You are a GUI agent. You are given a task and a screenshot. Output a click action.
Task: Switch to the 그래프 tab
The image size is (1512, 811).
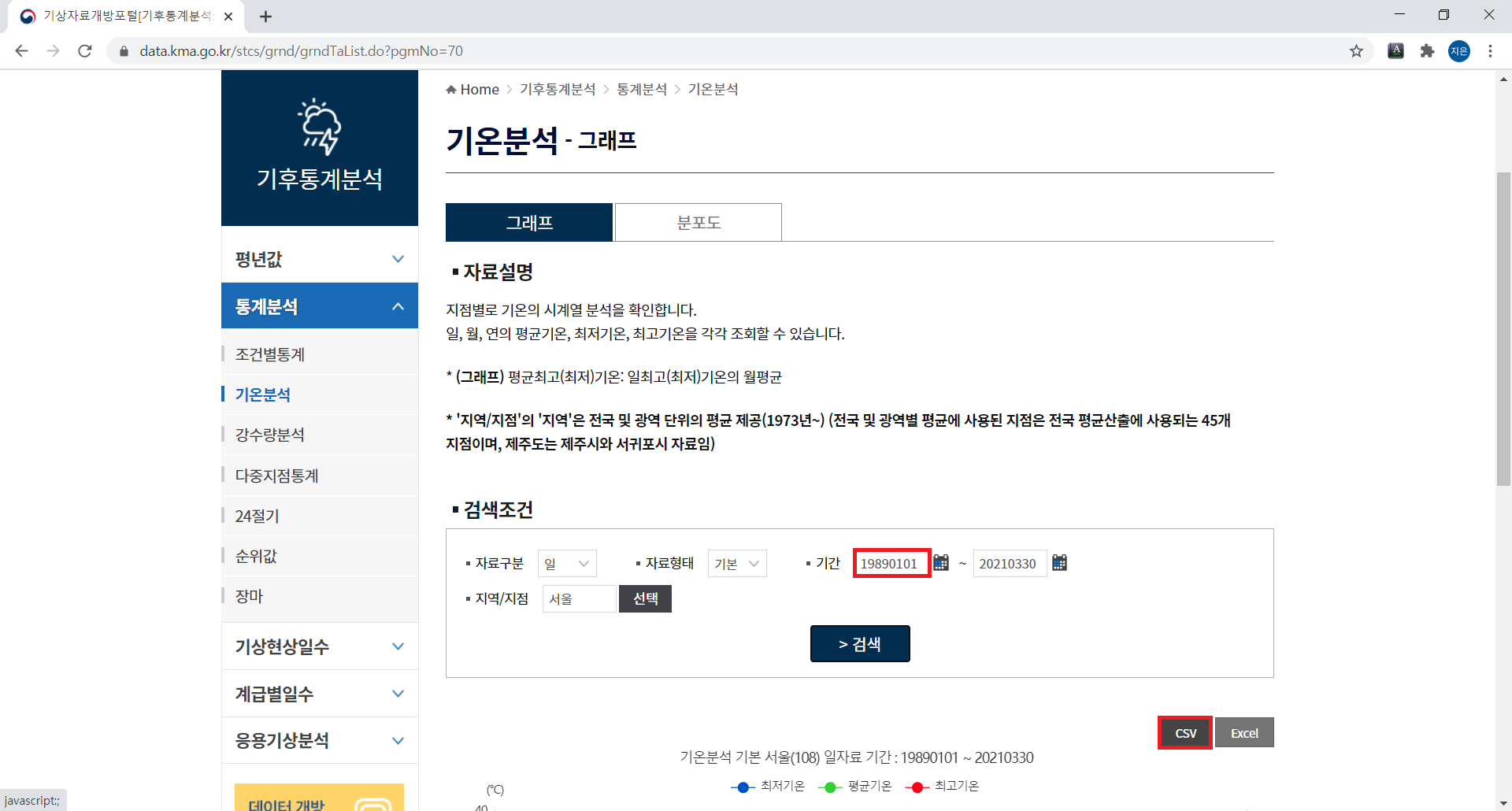pyautogui.click(x=529, y=223)
